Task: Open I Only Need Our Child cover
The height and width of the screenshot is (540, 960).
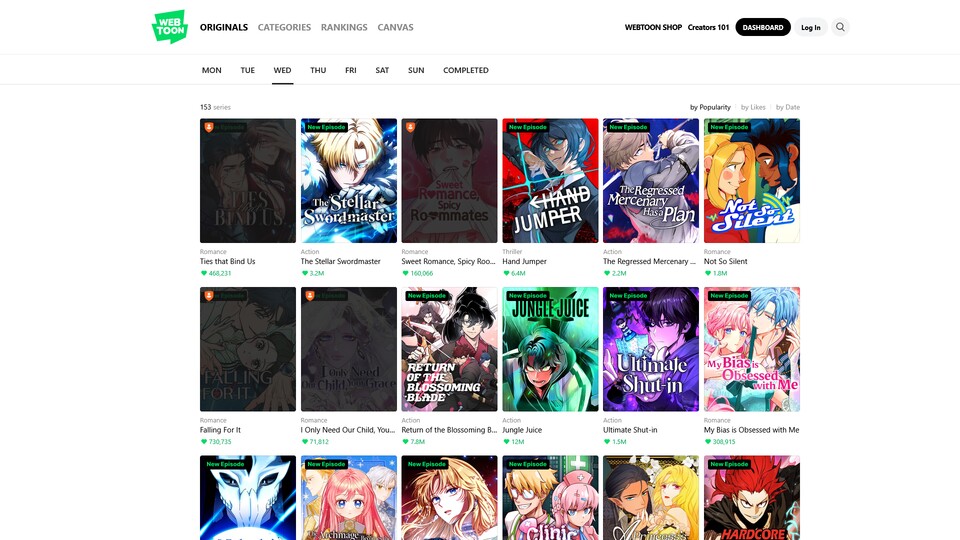Action: 348,349
